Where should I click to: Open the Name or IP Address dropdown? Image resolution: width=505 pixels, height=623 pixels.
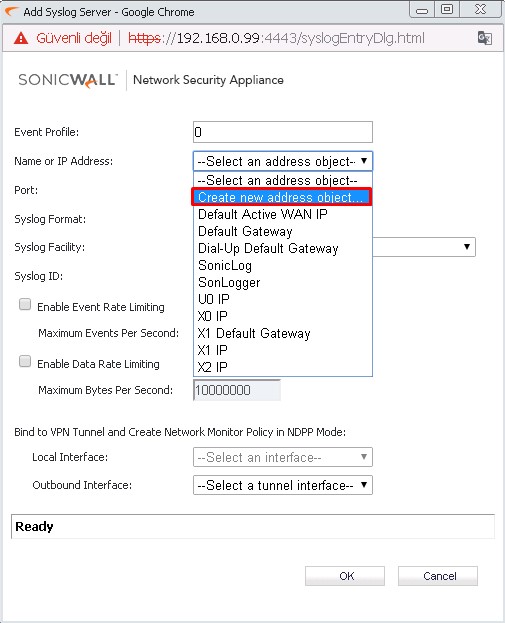[282, 161]
